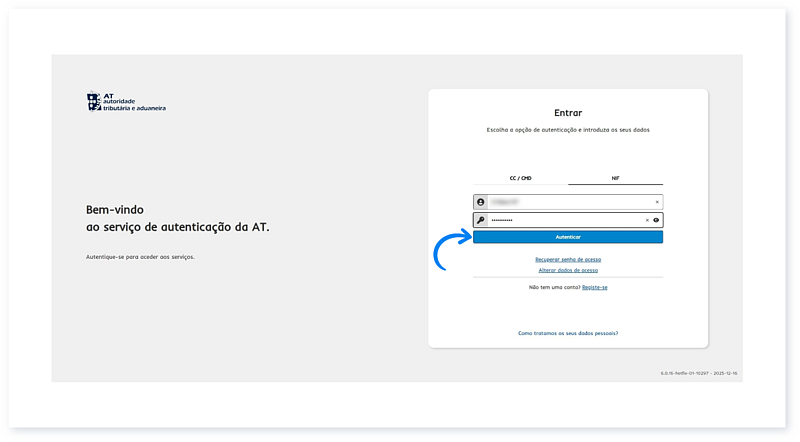Click the version number text at bottom right
Image resolution: width=800 pixels, height=442 pixels.
[x=698, y=373]
